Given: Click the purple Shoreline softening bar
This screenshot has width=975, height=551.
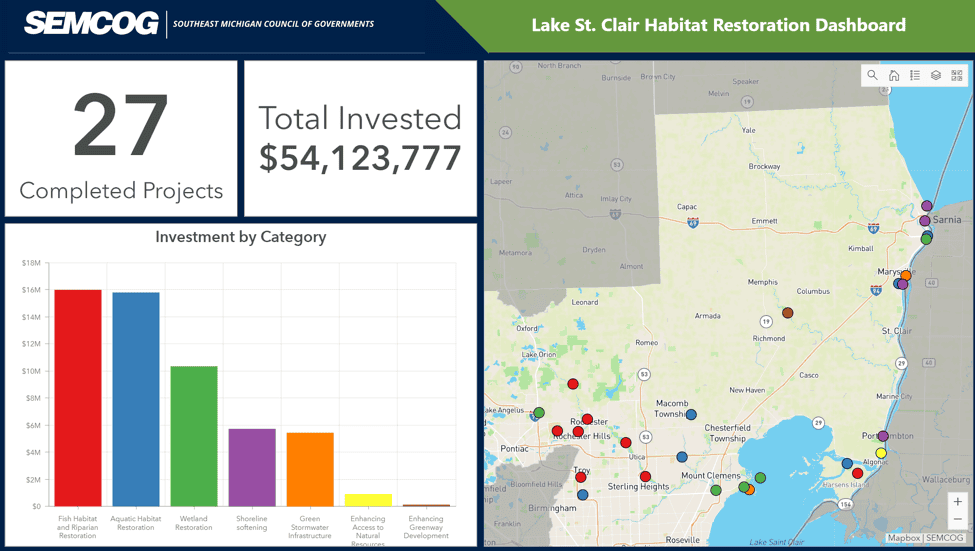Looking at the screenshot, I should tap(252, 467).
